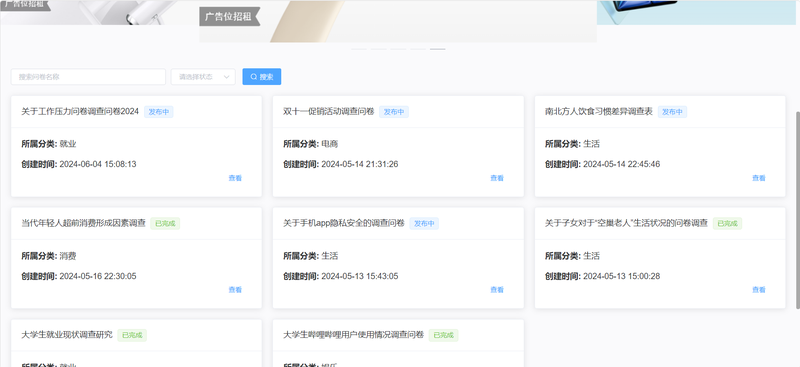800x367 pixels.
Task: Open 查看 link for 南北方人饮食习惯差异调查表
Action: pyautogui.click(x=759, y=178)
